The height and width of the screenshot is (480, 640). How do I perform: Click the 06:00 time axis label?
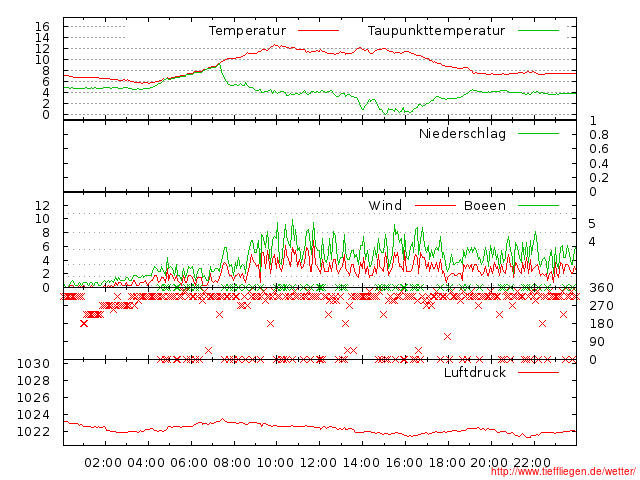[x=189, y=463]
